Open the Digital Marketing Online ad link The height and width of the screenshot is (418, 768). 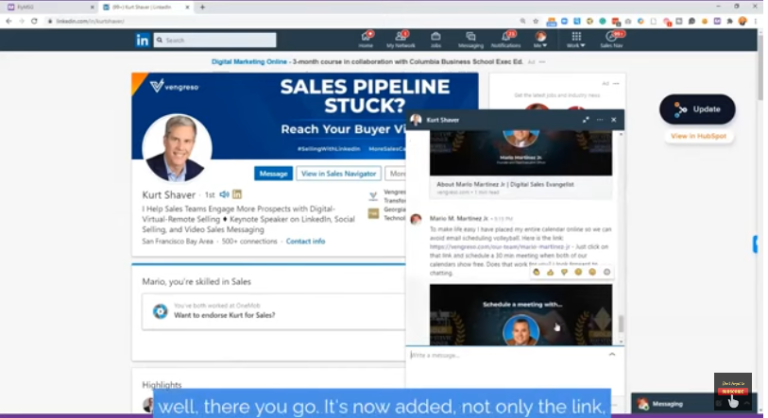[x=249, y=62]
